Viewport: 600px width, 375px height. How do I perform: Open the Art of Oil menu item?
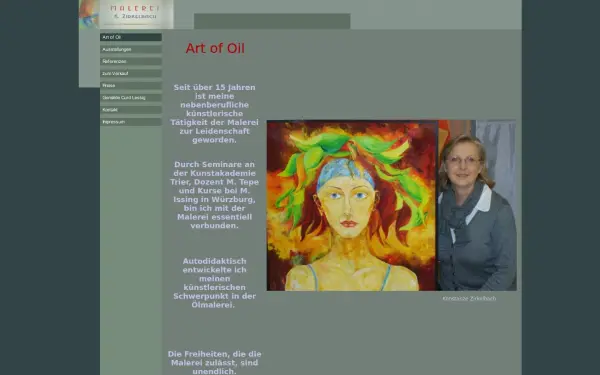[131, 37]
